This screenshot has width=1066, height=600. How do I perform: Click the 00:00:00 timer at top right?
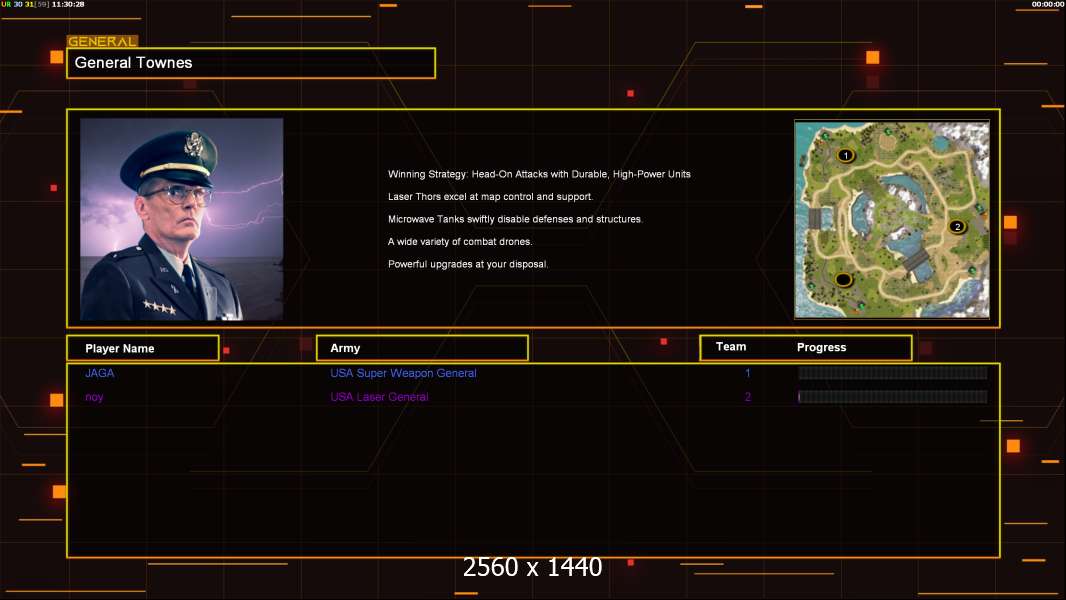[x=1047, y=5]
